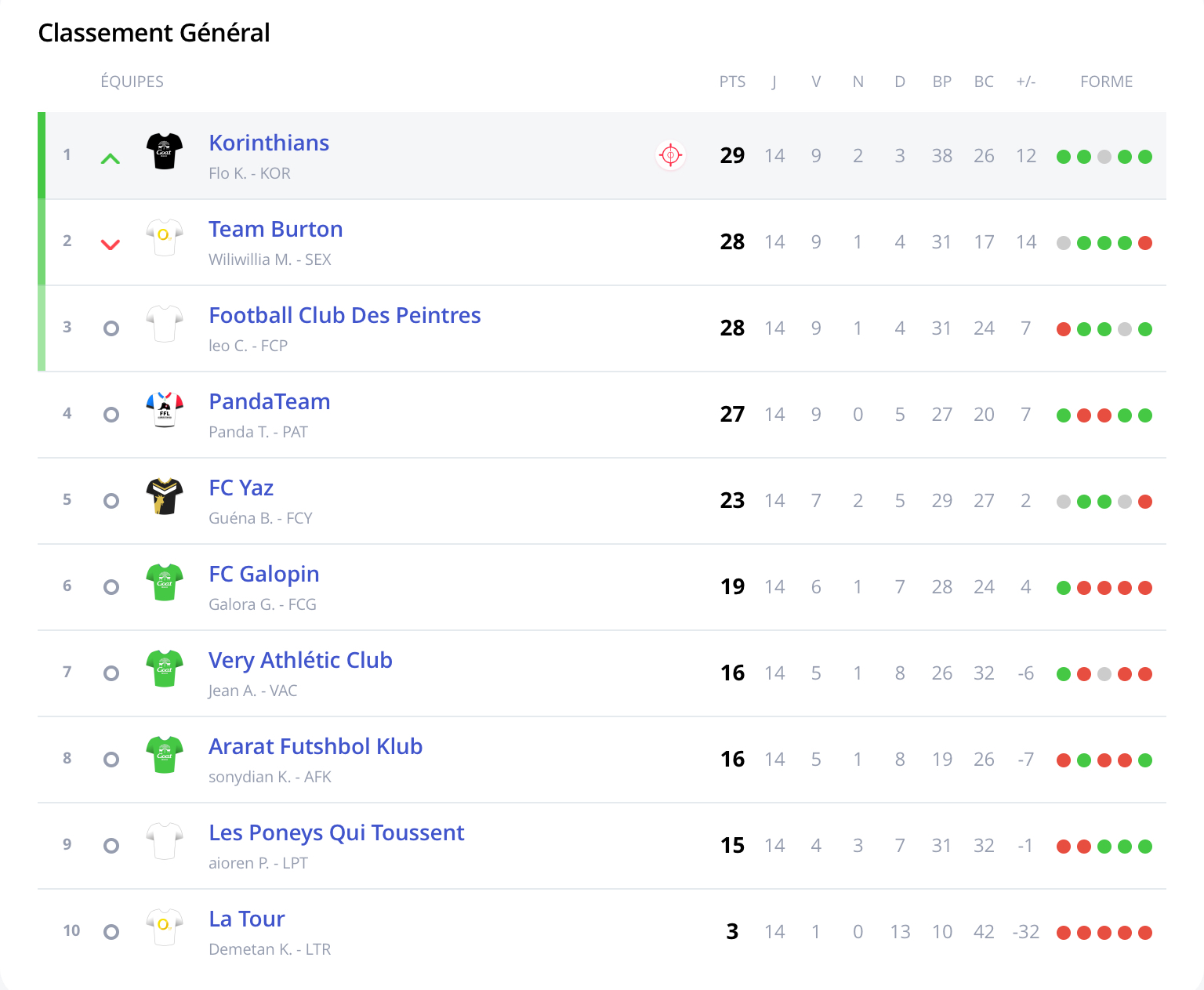This screenshot has height=990, width=1204.
Task: Click the BP column header
Action: 941,82
